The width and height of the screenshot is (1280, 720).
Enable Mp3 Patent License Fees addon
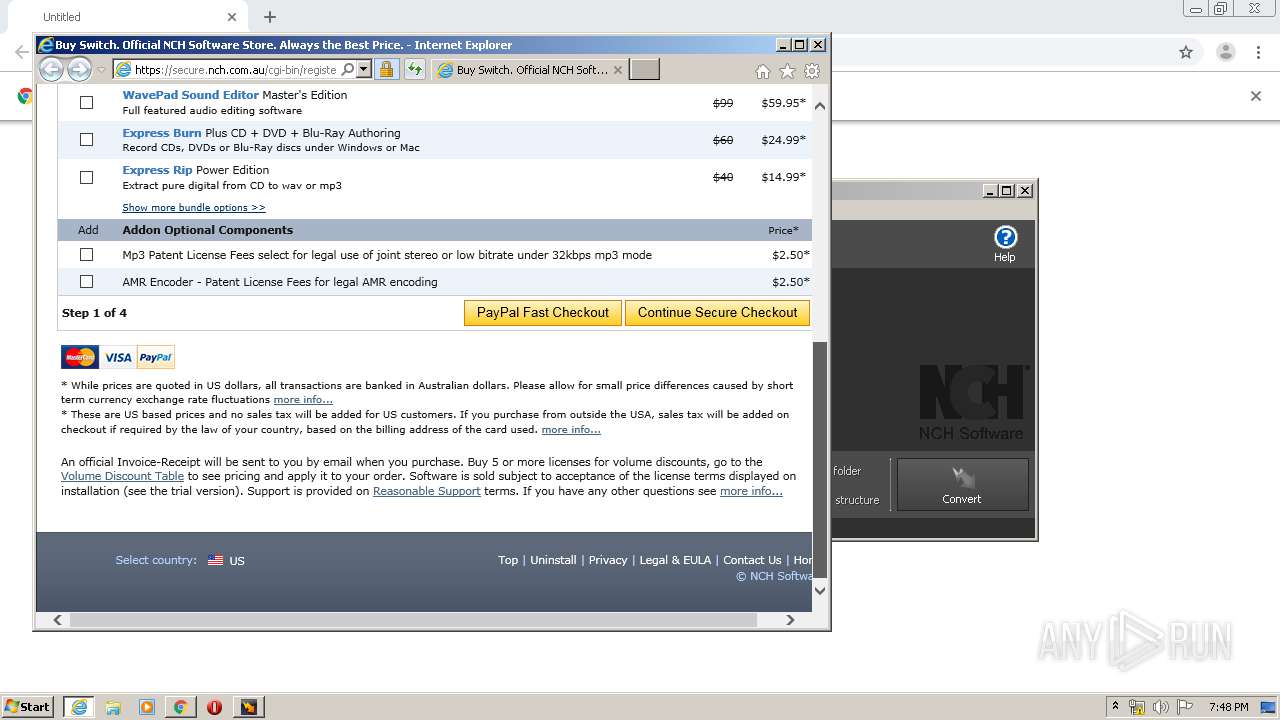point(86,255)
